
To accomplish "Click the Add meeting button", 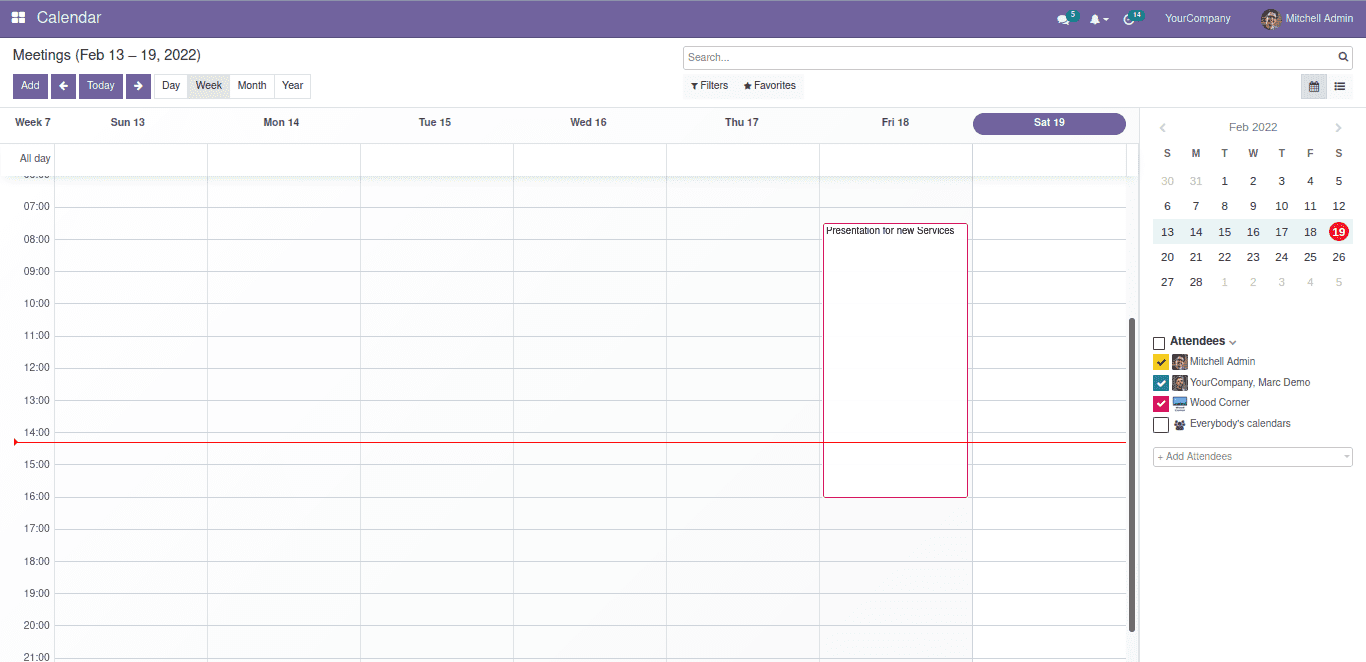I will pos(30,86).
